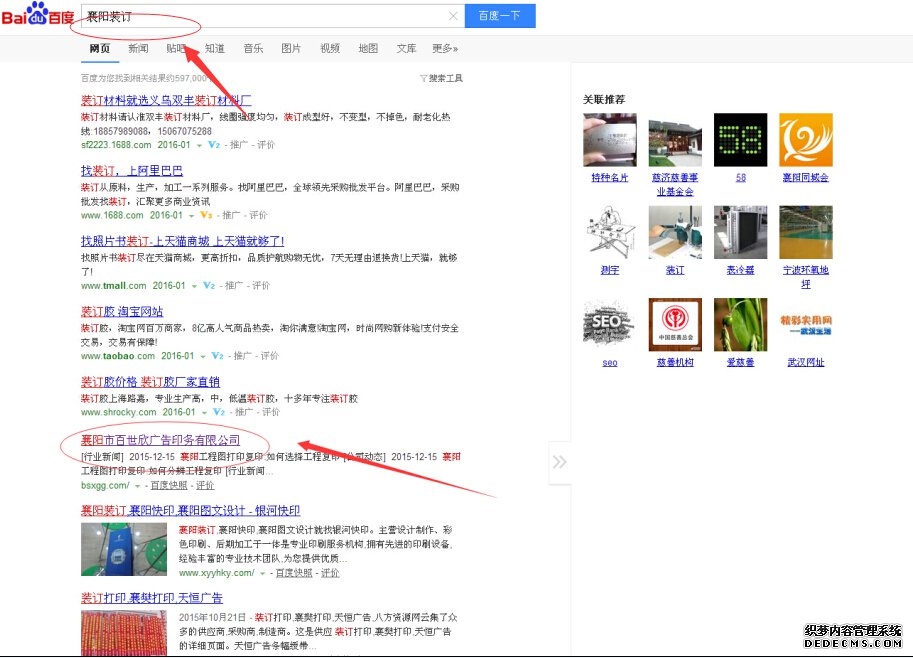This screenshot has width=913, height=658.
Task: Open 襄阳同城会 recommendation thumbnail
Action: (806, 140)
